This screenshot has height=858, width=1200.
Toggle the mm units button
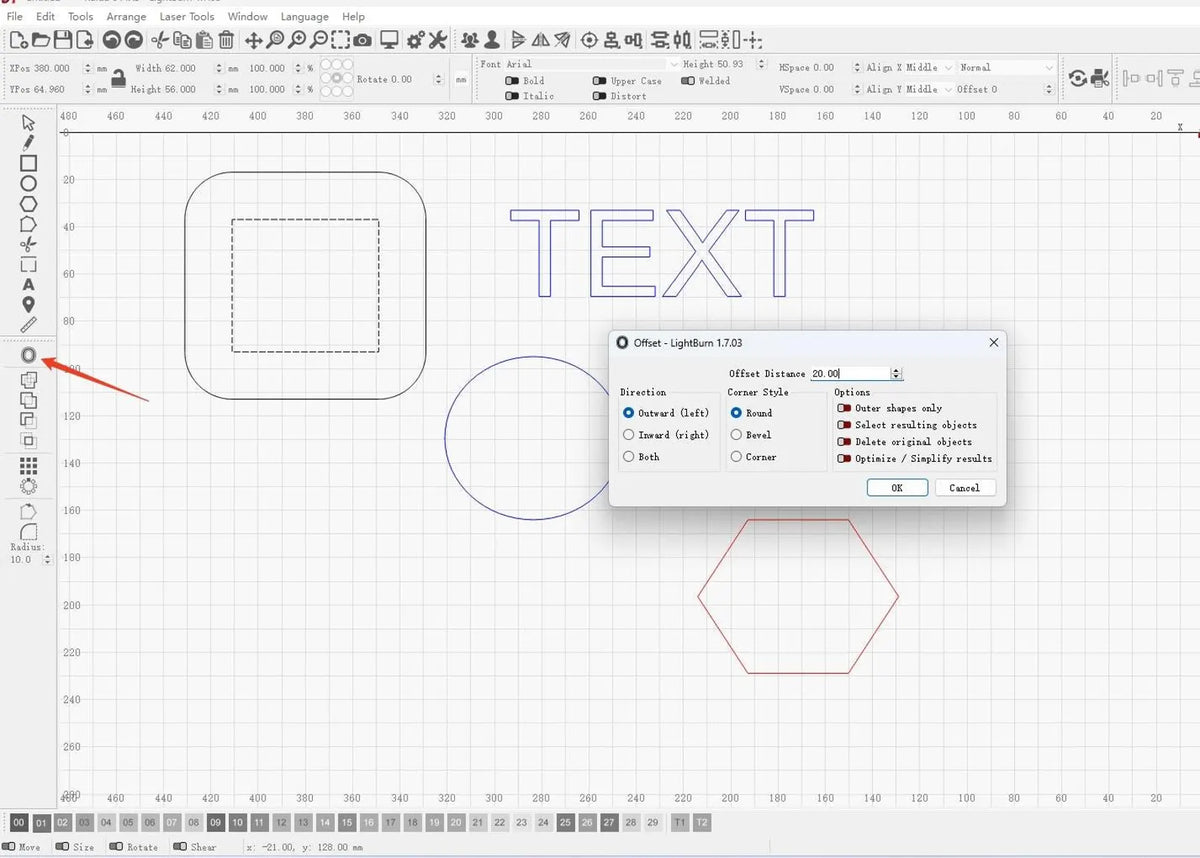pyautogui.click(x=461, y=79)
